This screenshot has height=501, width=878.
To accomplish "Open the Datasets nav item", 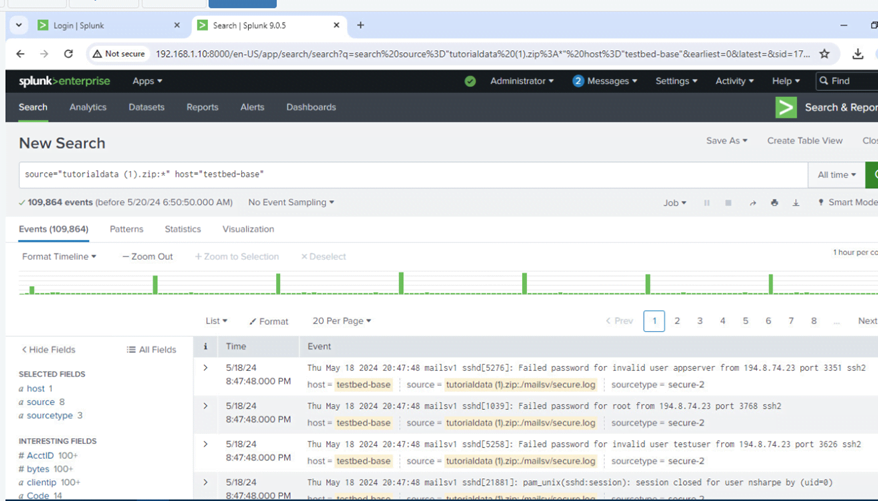I will pyautogui.click(x=147, y=107).
